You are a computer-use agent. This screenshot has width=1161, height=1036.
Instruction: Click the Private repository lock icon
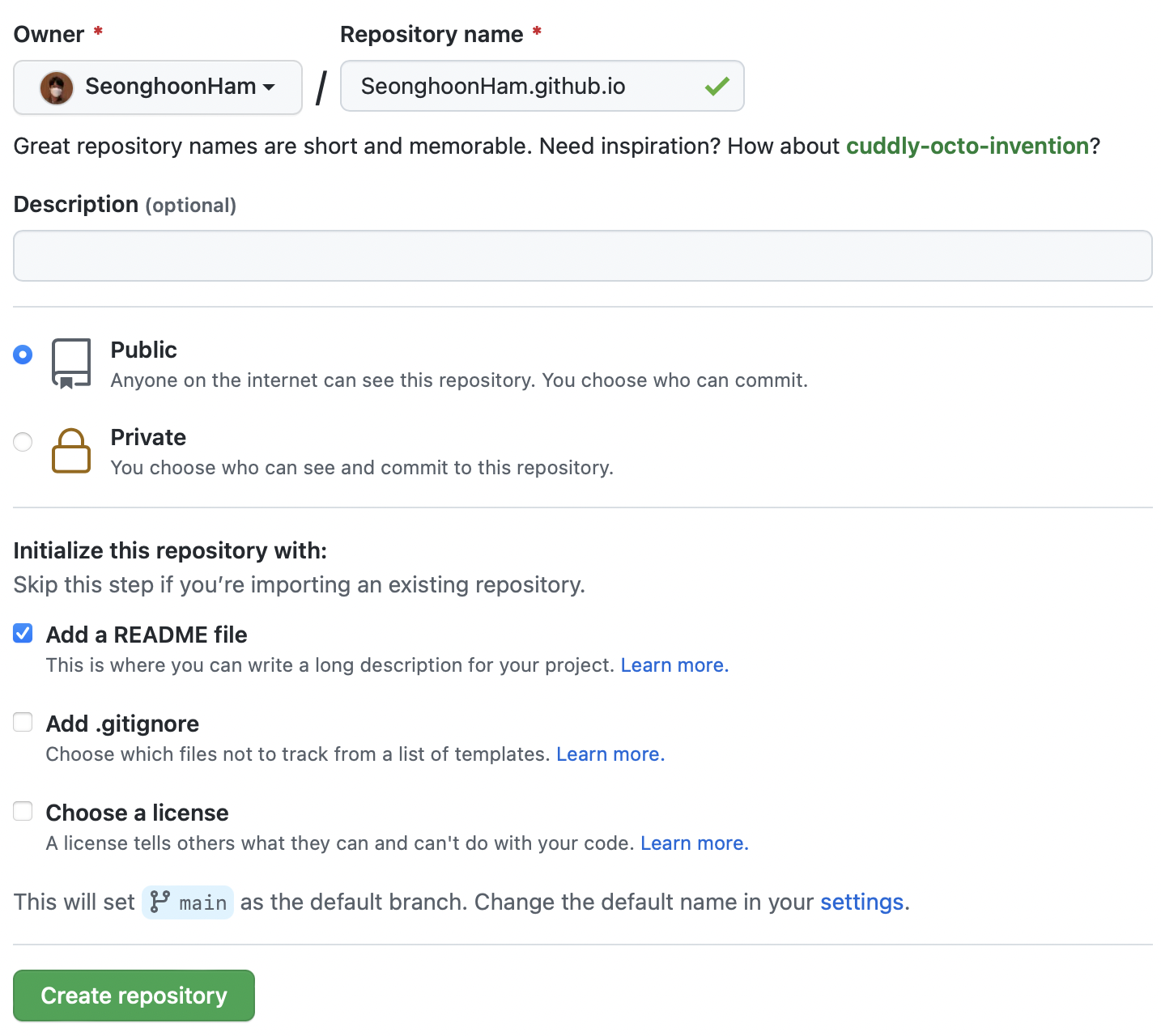(x=71, y=450)
